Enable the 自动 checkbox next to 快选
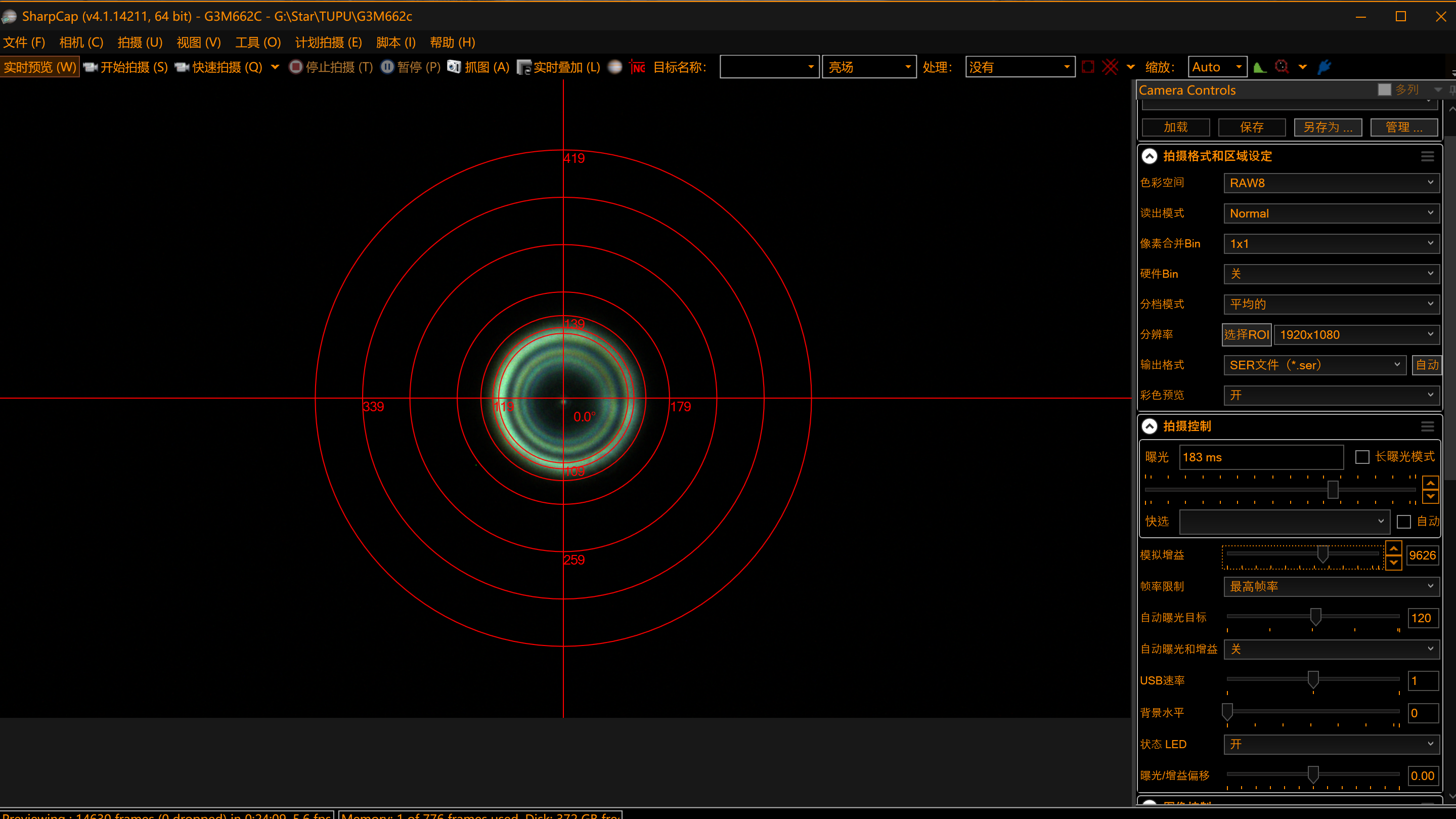 coord(1404,521)
